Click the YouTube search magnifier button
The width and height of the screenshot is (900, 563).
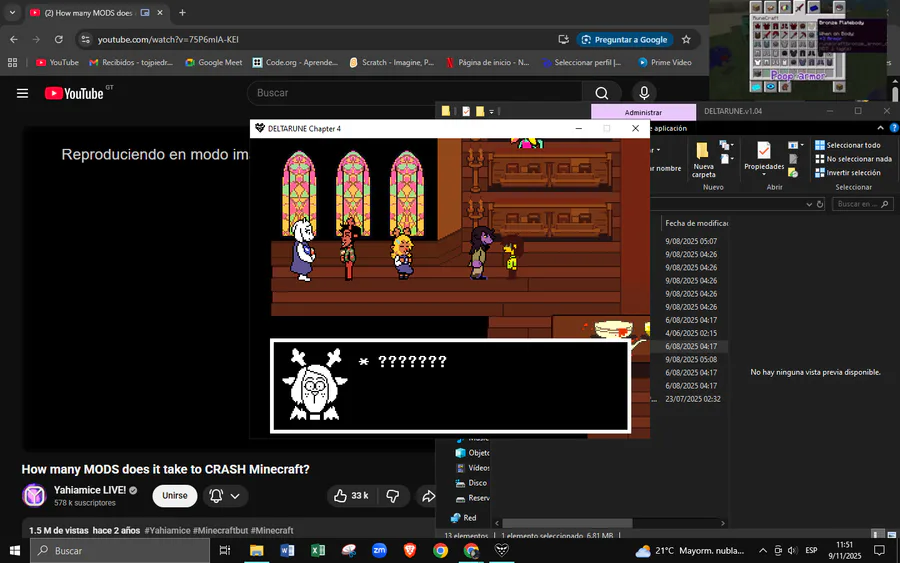point(601,93)
